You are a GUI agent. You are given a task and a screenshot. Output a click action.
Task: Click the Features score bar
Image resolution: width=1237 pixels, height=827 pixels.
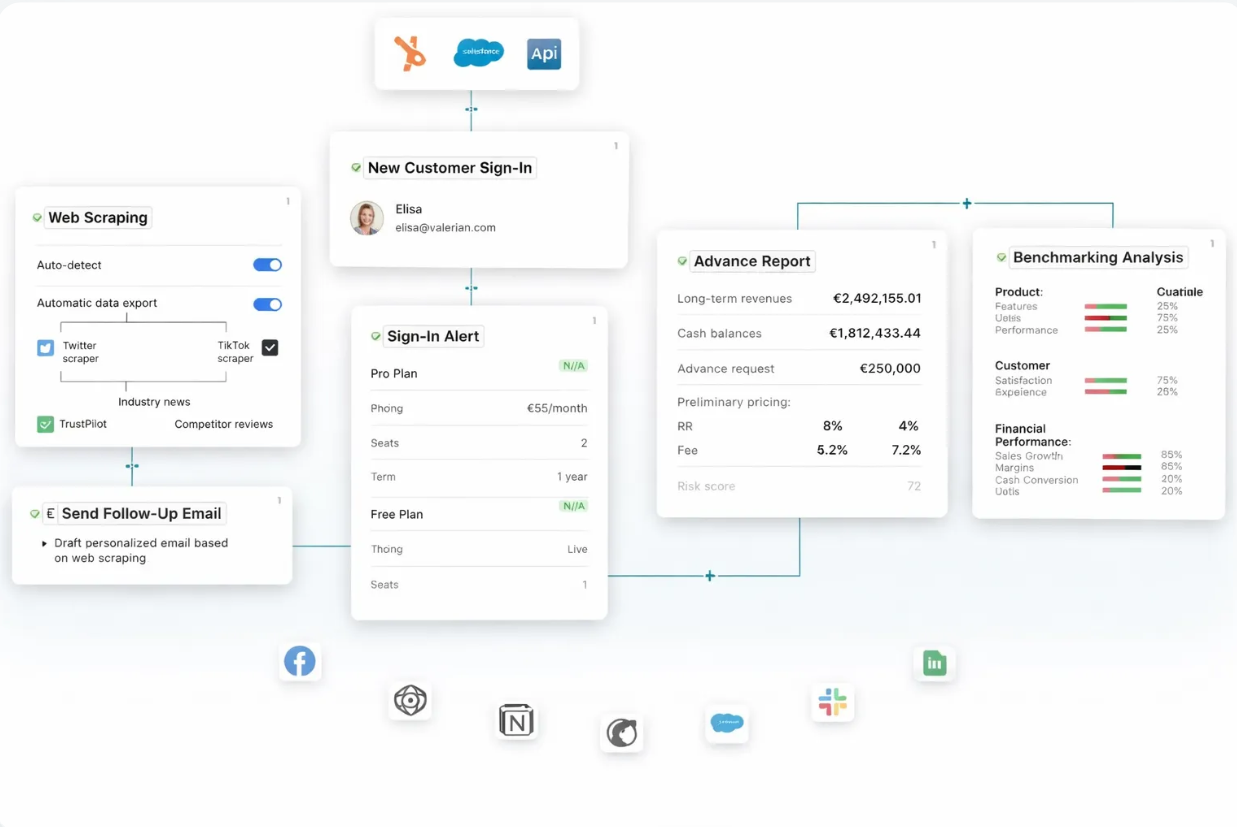(1106, 307)
